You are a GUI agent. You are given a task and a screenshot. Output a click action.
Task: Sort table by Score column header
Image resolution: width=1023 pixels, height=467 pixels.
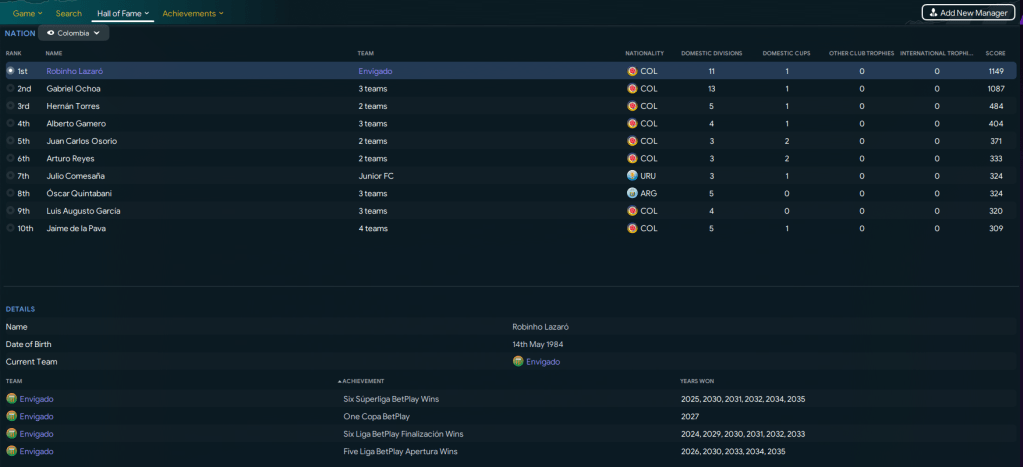coord(995,53)
